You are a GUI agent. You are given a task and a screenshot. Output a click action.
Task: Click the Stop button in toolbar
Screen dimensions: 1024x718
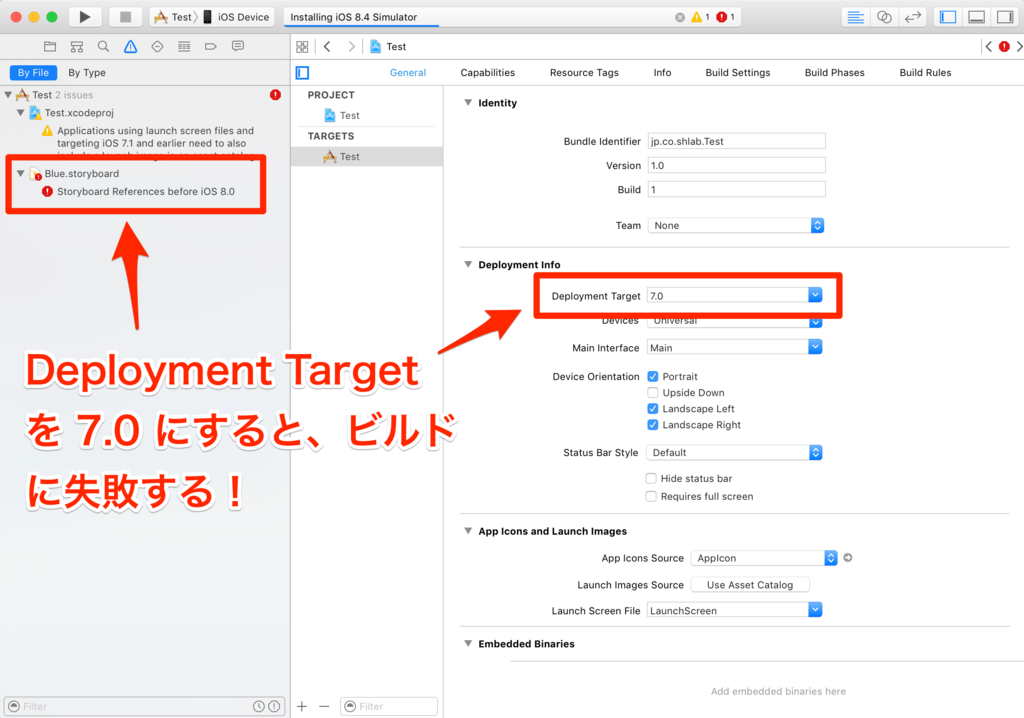pyautogui.click(x=125, y=17)
